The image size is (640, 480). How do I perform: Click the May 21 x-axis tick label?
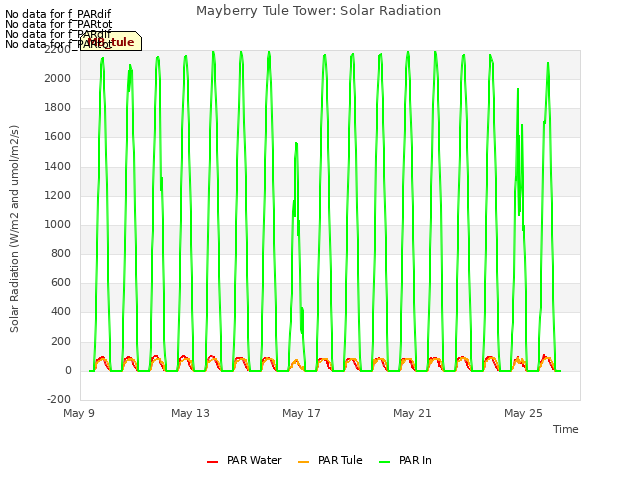coord(412,413)
